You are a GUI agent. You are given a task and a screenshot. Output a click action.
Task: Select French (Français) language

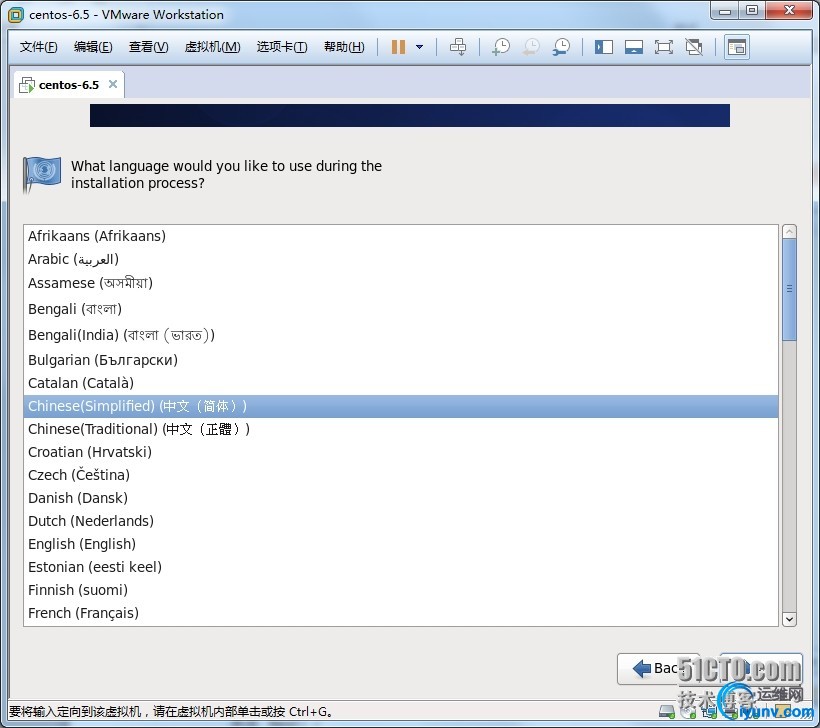point(401,613)
